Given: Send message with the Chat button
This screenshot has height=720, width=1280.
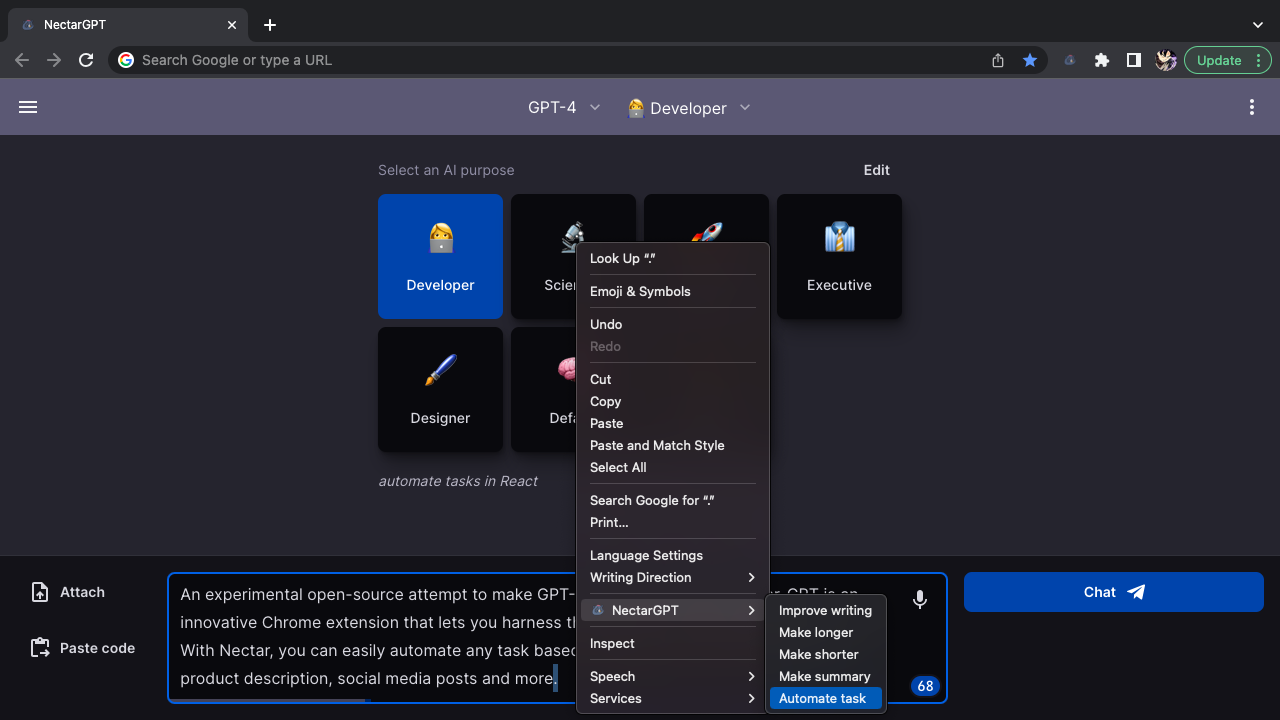Looking at the screenshot, I should (1114, 592).
